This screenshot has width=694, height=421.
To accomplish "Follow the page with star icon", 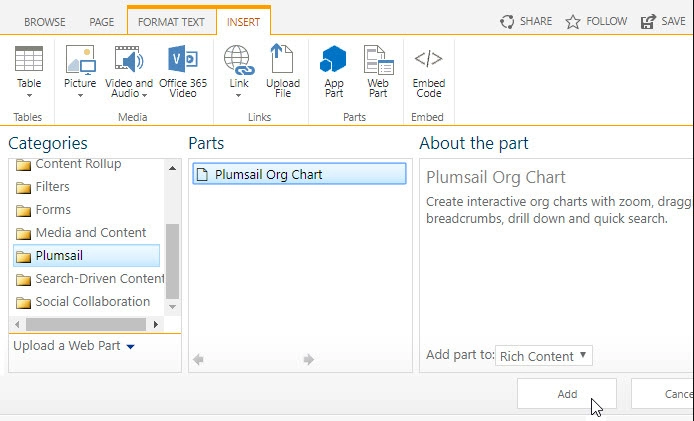I will (573, 22).
